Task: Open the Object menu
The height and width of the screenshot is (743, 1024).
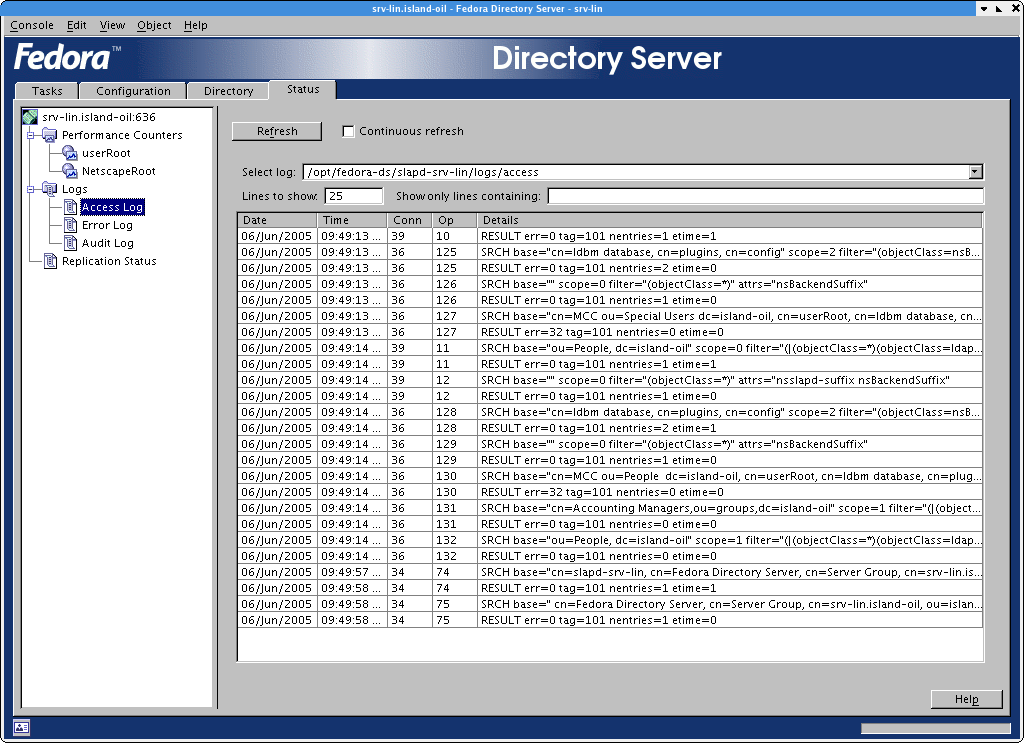Action: [x=154, y=25]
